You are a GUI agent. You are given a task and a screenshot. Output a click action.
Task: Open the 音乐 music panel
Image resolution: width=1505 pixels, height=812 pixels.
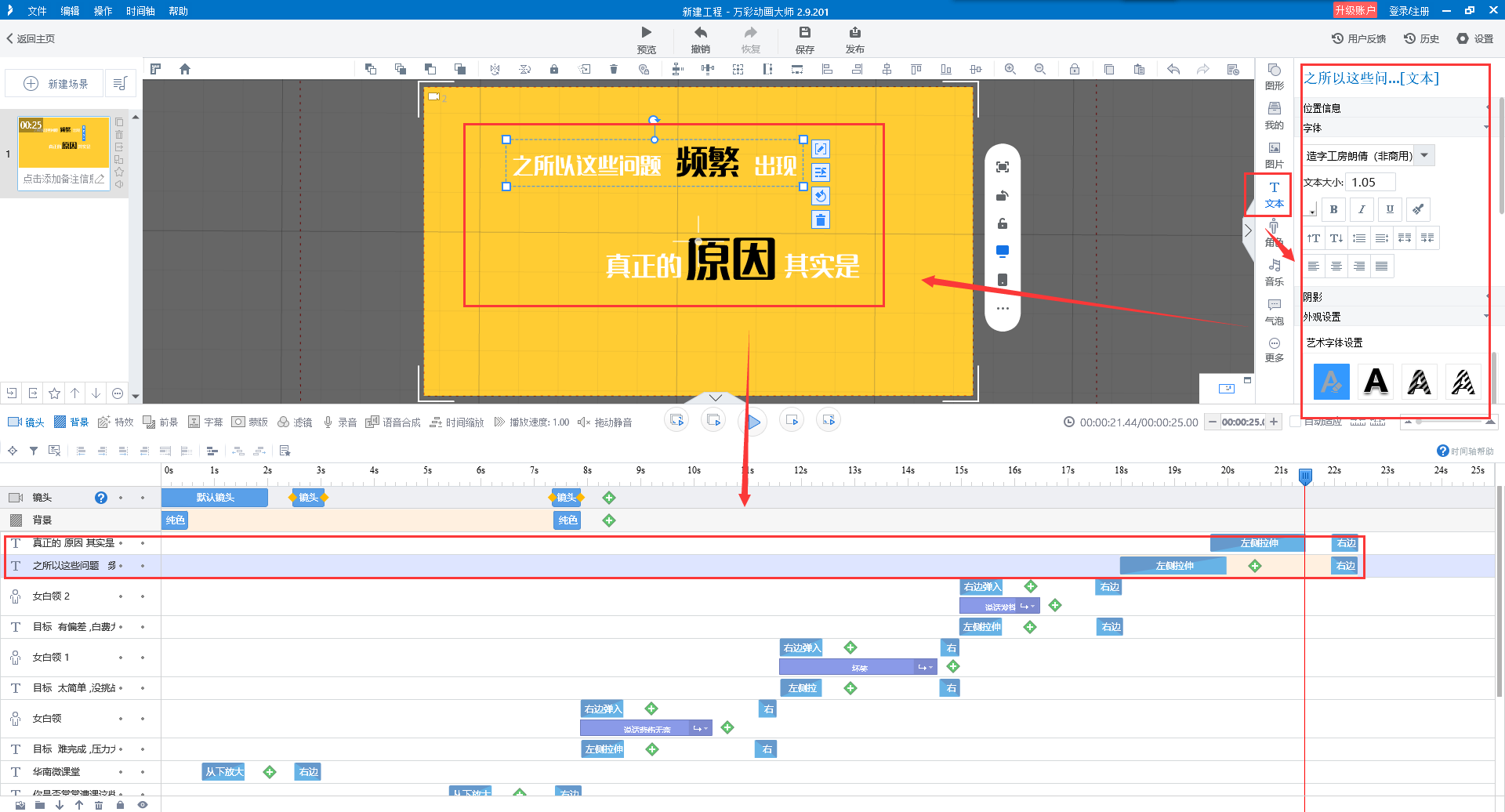[x=1274, y=273]
